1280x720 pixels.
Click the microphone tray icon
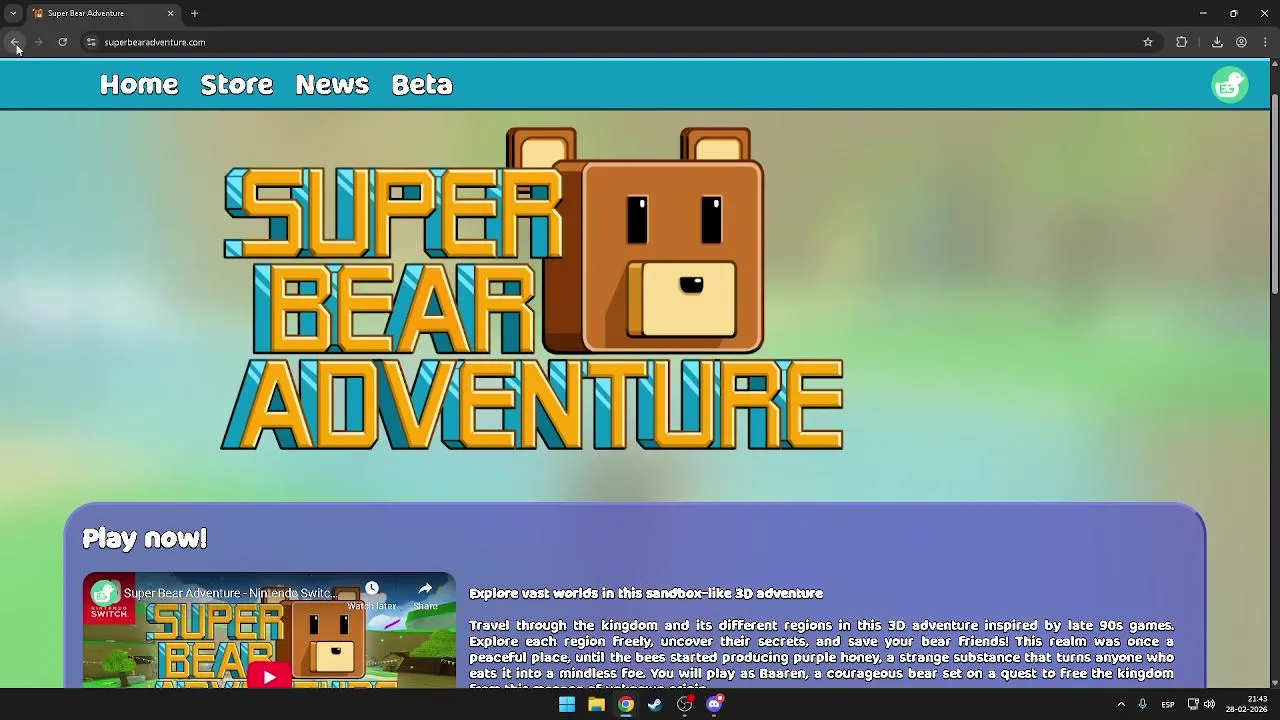(x=1142, y=704)
